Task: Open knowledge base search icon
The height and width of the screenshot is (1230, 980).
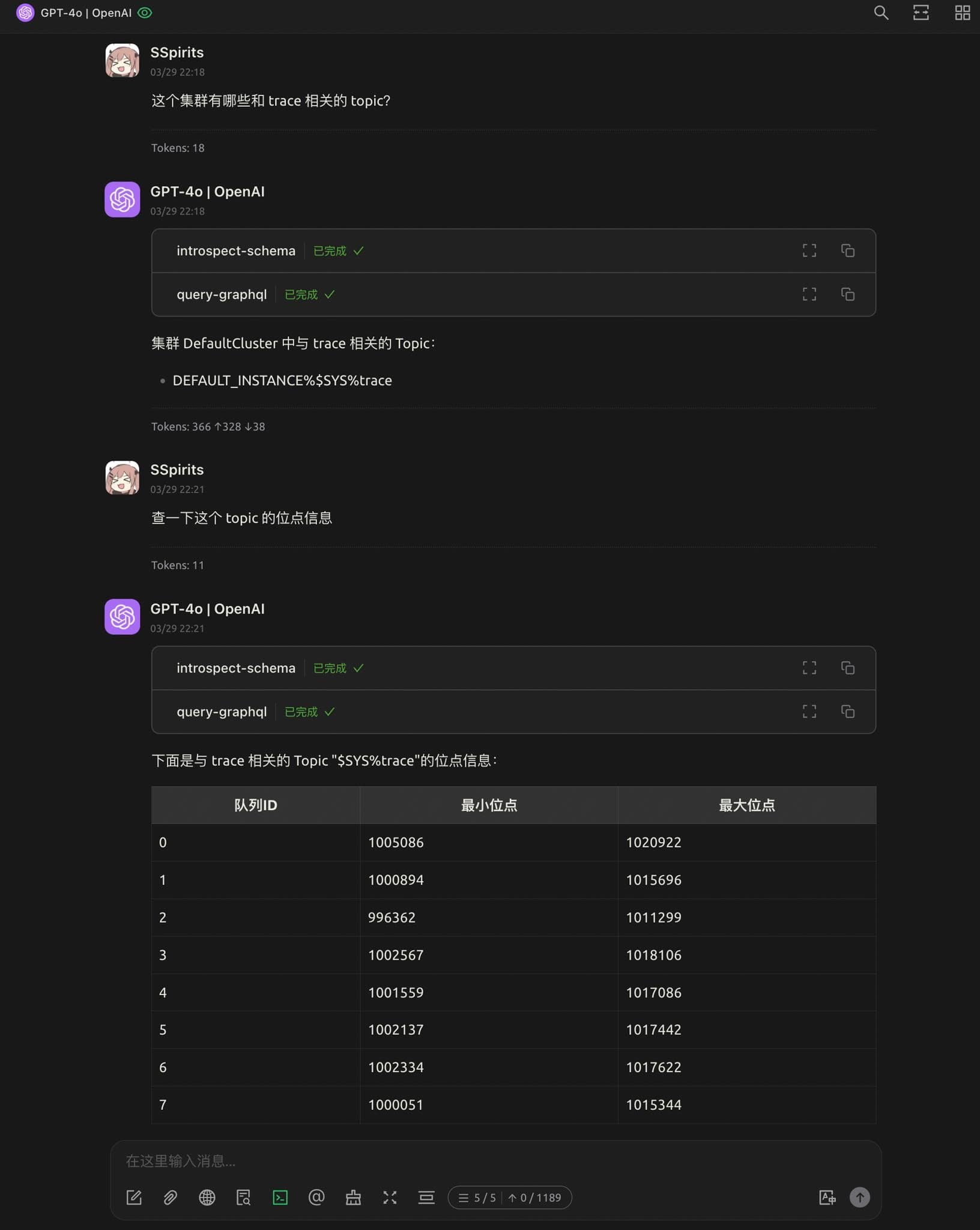Action: click(243, 1198)
